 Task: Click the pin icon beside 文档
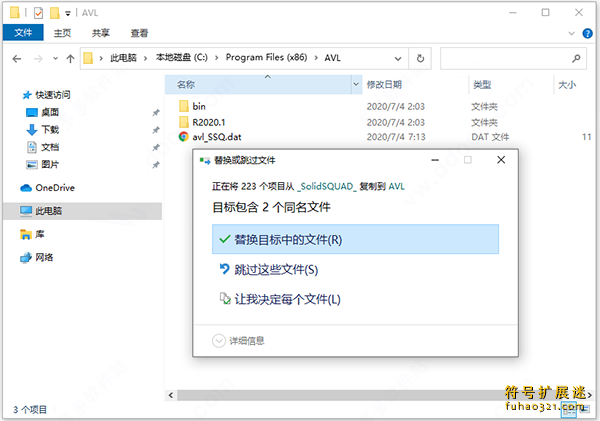tap(156, 147)
